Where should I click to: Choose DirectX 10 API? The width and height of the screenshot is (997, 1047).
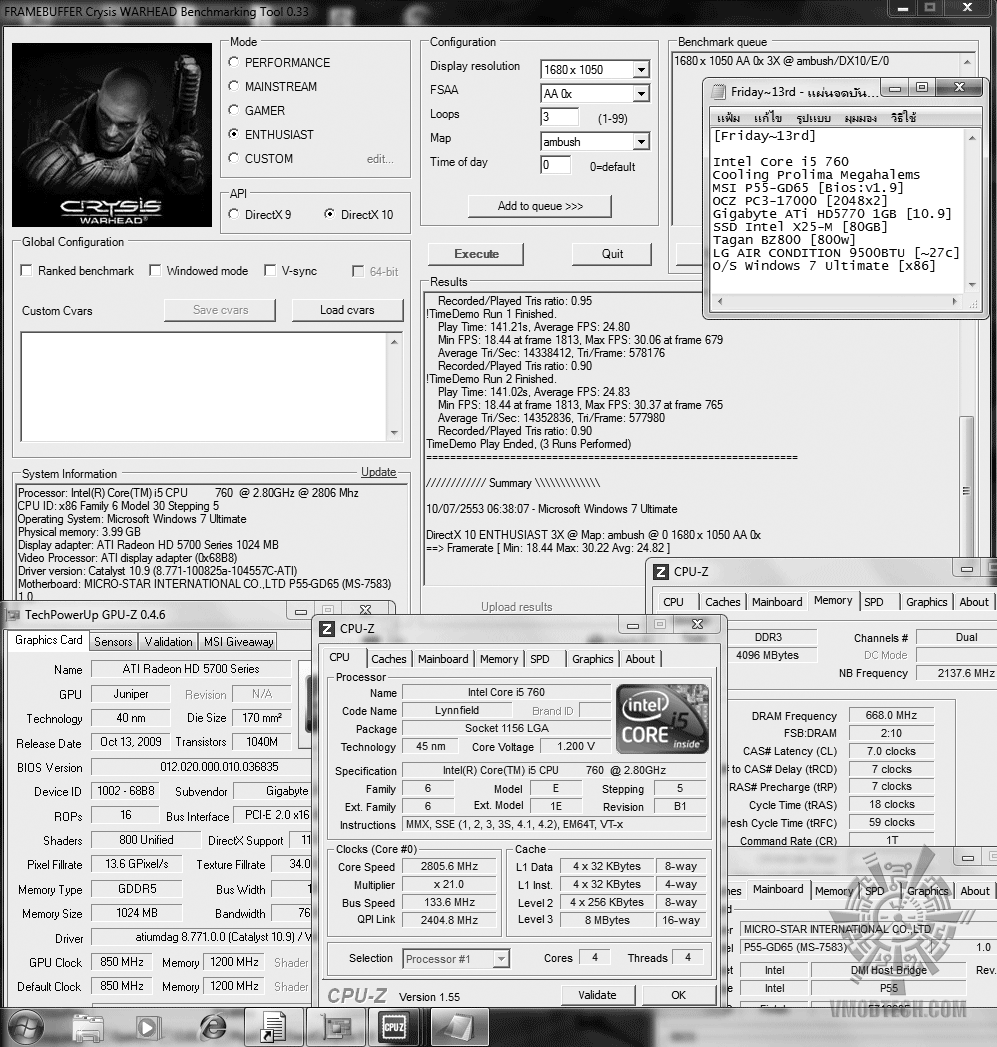pyautogui.click(x=329, y=214)
